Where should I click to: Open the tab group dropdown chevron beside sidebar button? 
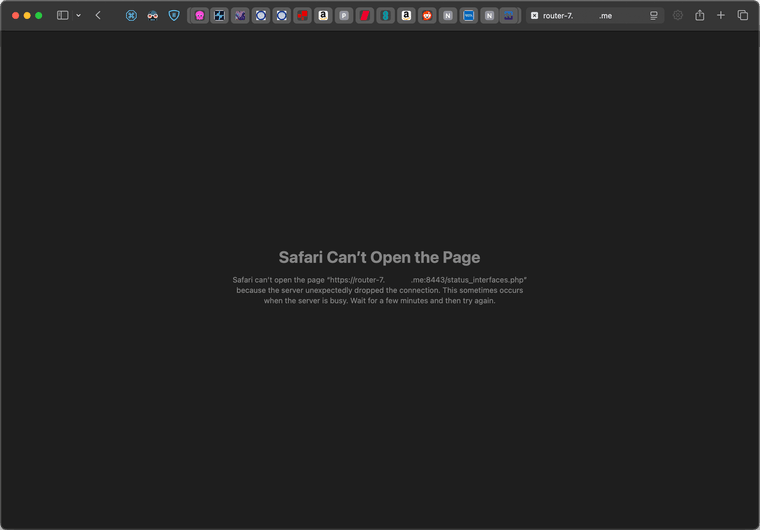pos(79,16)
